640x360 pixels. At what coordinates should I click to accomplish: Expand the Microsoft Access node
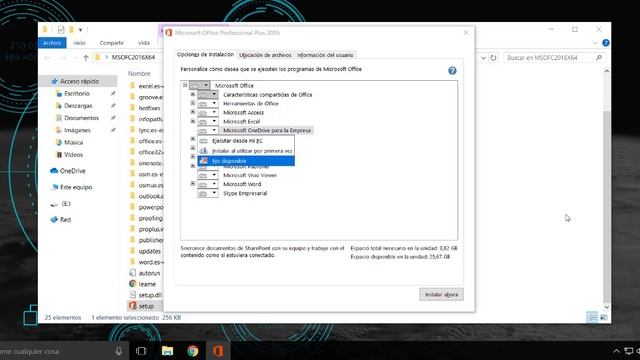click(193, 112)
